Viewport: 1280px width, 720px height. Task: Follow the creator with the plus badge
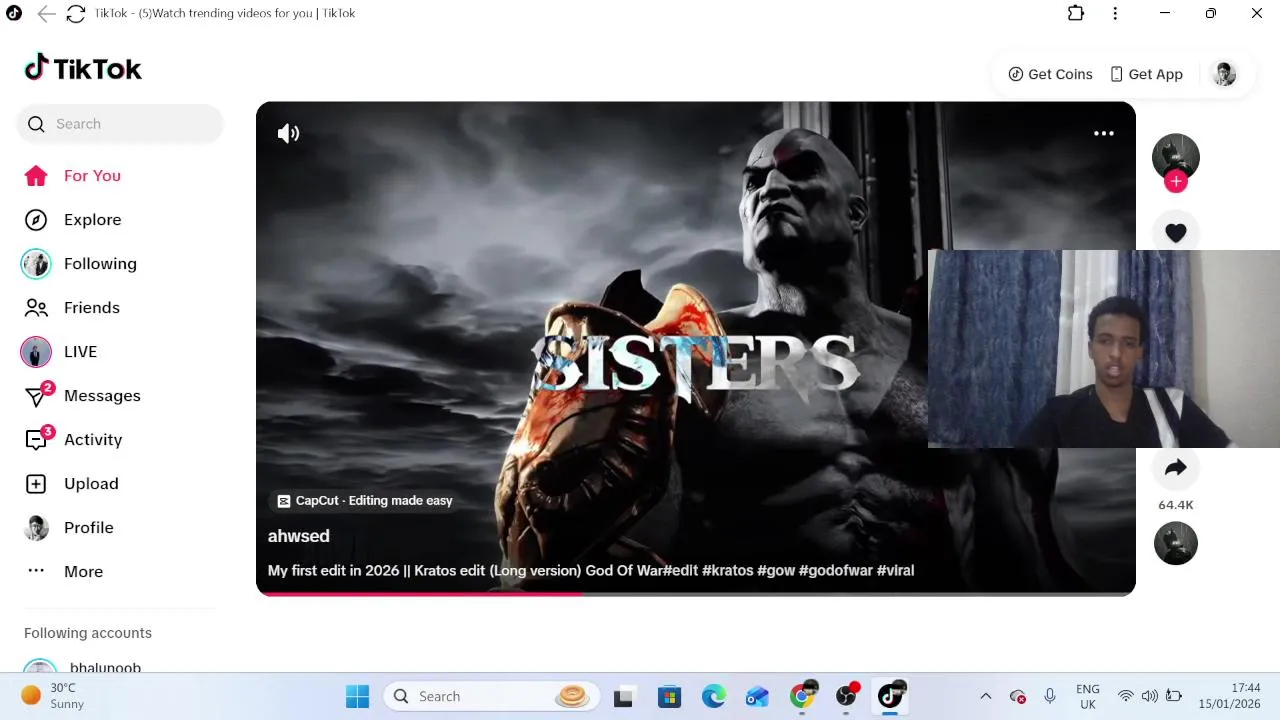tap(1176, 181)
